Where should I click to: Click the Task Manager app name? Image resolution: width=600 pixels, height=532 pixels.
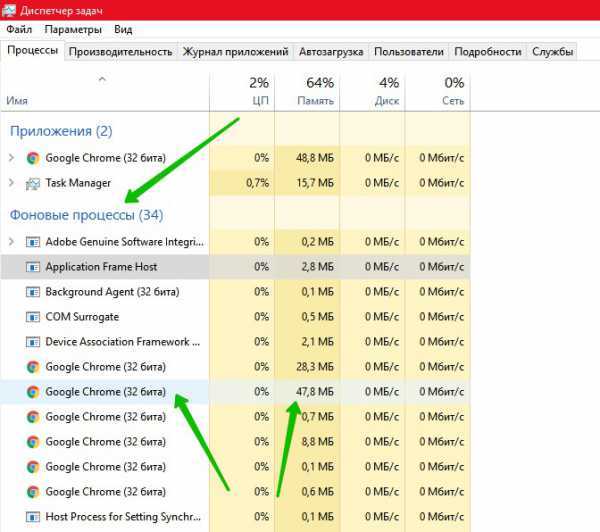point(78,183)
